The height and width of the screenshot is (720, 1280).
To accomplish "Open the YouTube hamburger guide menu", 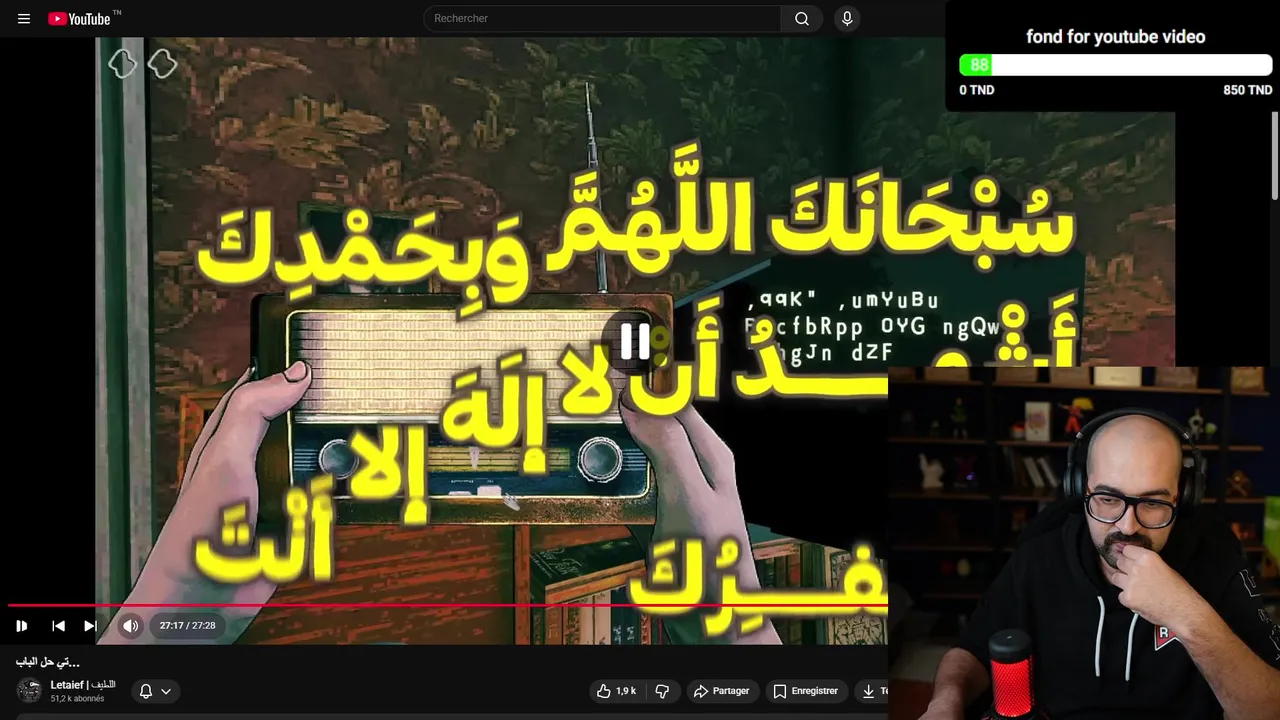I will point(24,19).
